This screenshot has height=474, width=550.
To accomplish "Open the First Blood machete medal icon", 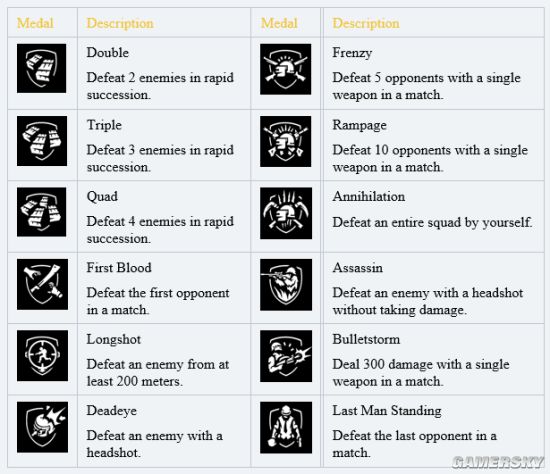I will (42, 284).
